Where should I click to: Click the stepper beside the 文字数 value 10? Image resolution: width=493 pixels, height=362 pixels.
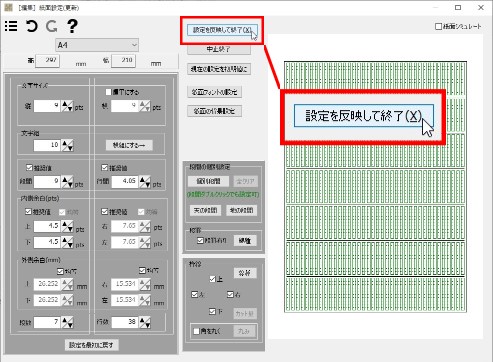pos(68,145)
